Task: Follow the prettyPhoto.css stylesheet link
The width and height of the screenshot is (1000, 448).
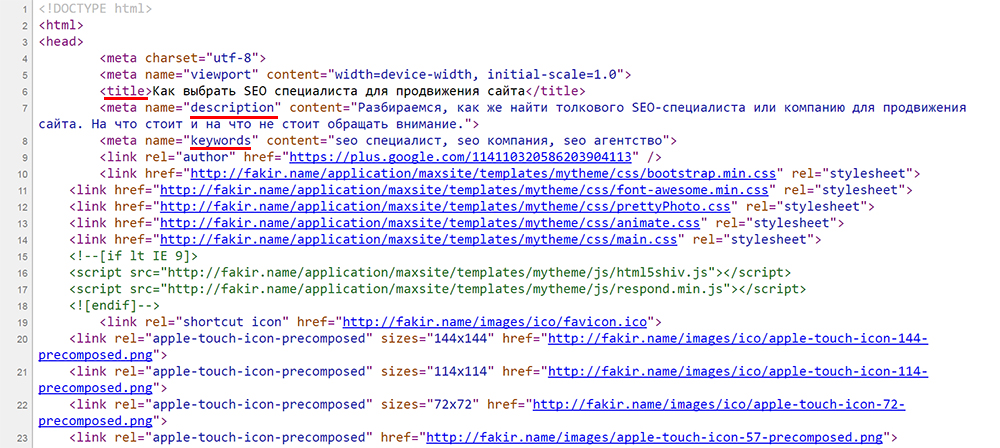Action: click(447, 207)
